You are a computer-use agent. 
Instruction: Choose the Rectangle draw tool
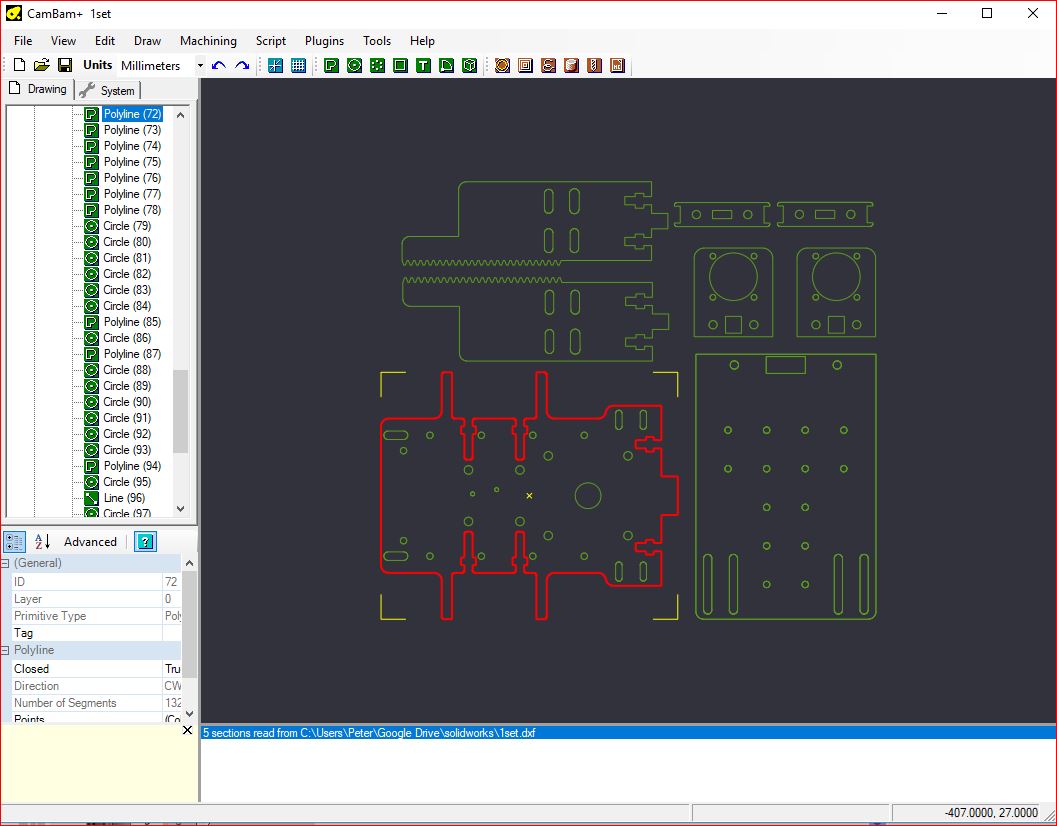pyautogui.click(x=400, y=65)
